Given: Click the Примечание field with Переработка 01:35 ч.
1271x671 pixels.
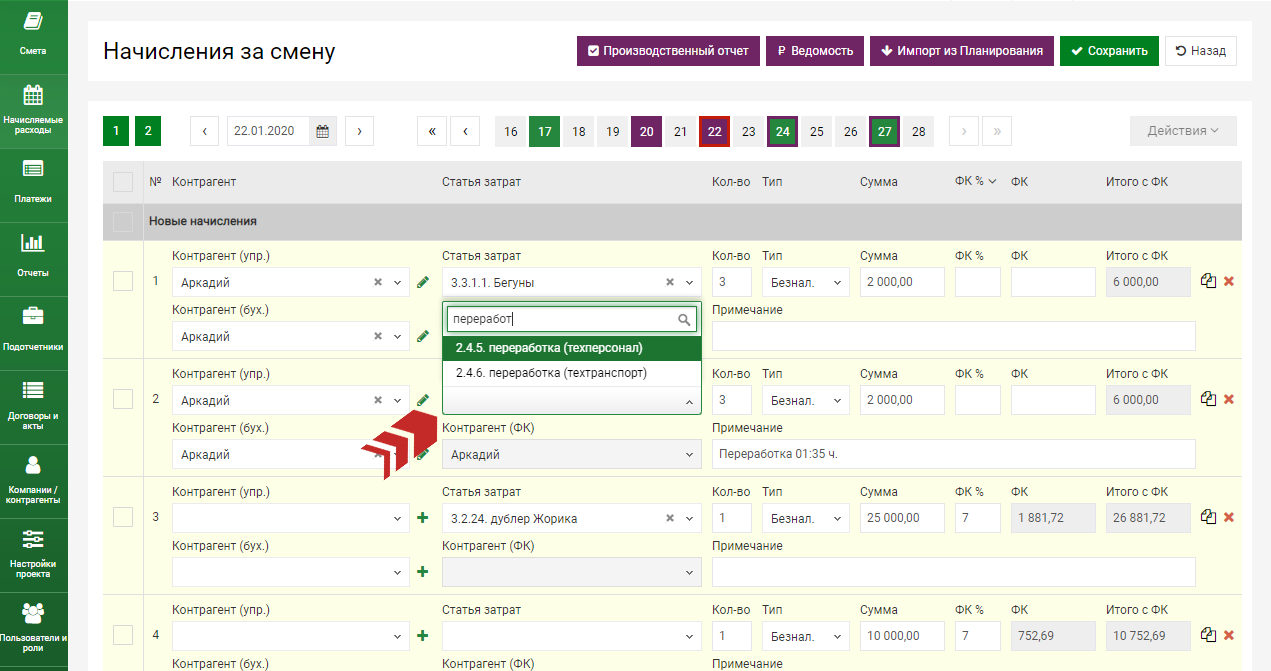Looking at the screenshot, I should tap(954, 455).
